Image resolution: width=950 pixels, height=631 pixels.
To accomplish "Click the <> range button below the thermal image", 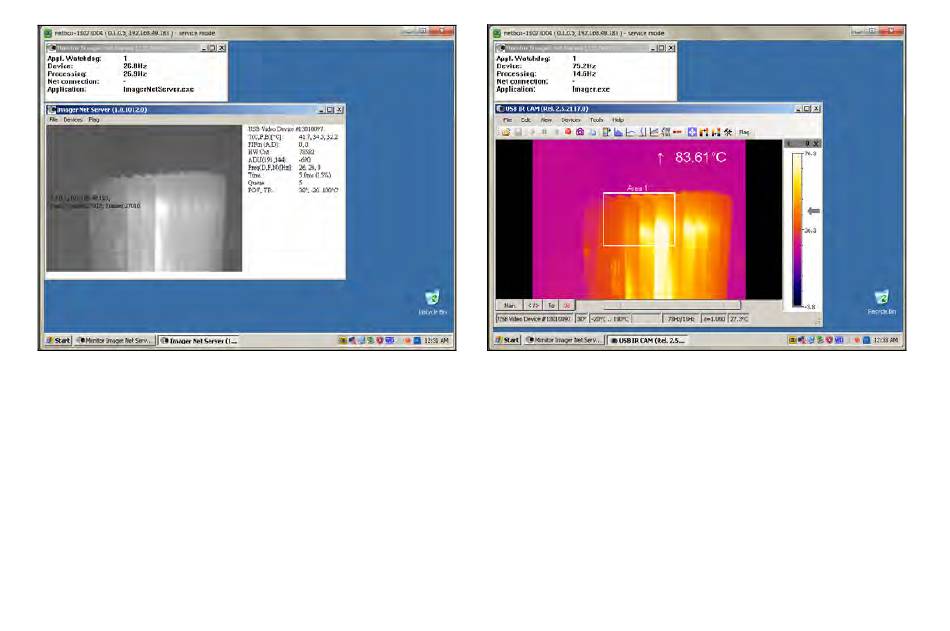I will point(533,305).
